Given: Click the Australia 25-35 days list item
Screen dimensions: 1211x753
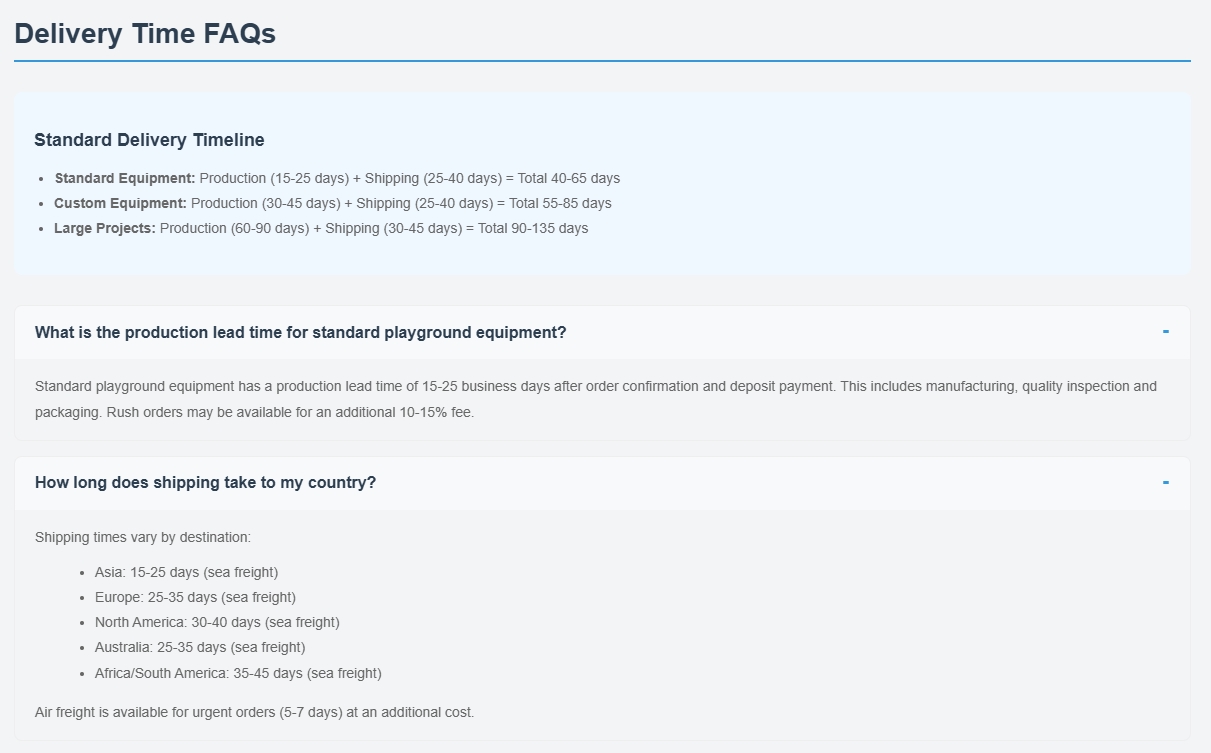Looking at the screenshot, I should click(x=200, y=648).
